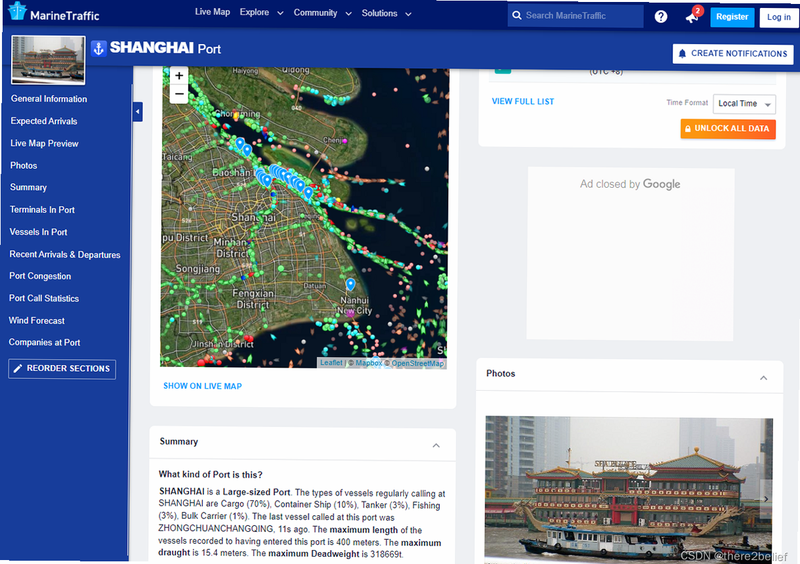
Task: Zoom in on the map with plus
Action: pyautogui.click(x=179, y=76)
